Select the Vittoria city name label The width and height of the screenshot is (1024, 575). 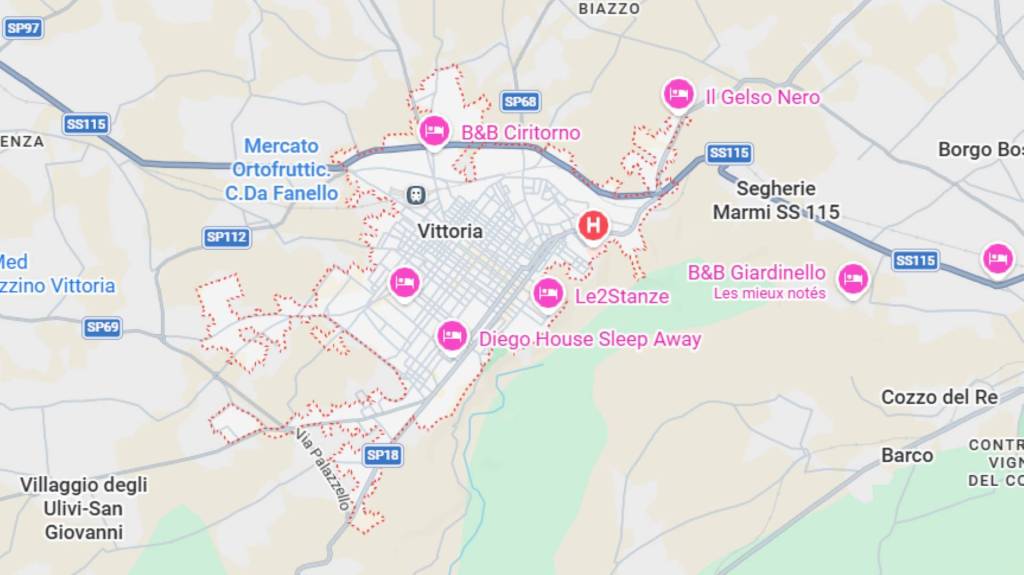click(450, 231)
